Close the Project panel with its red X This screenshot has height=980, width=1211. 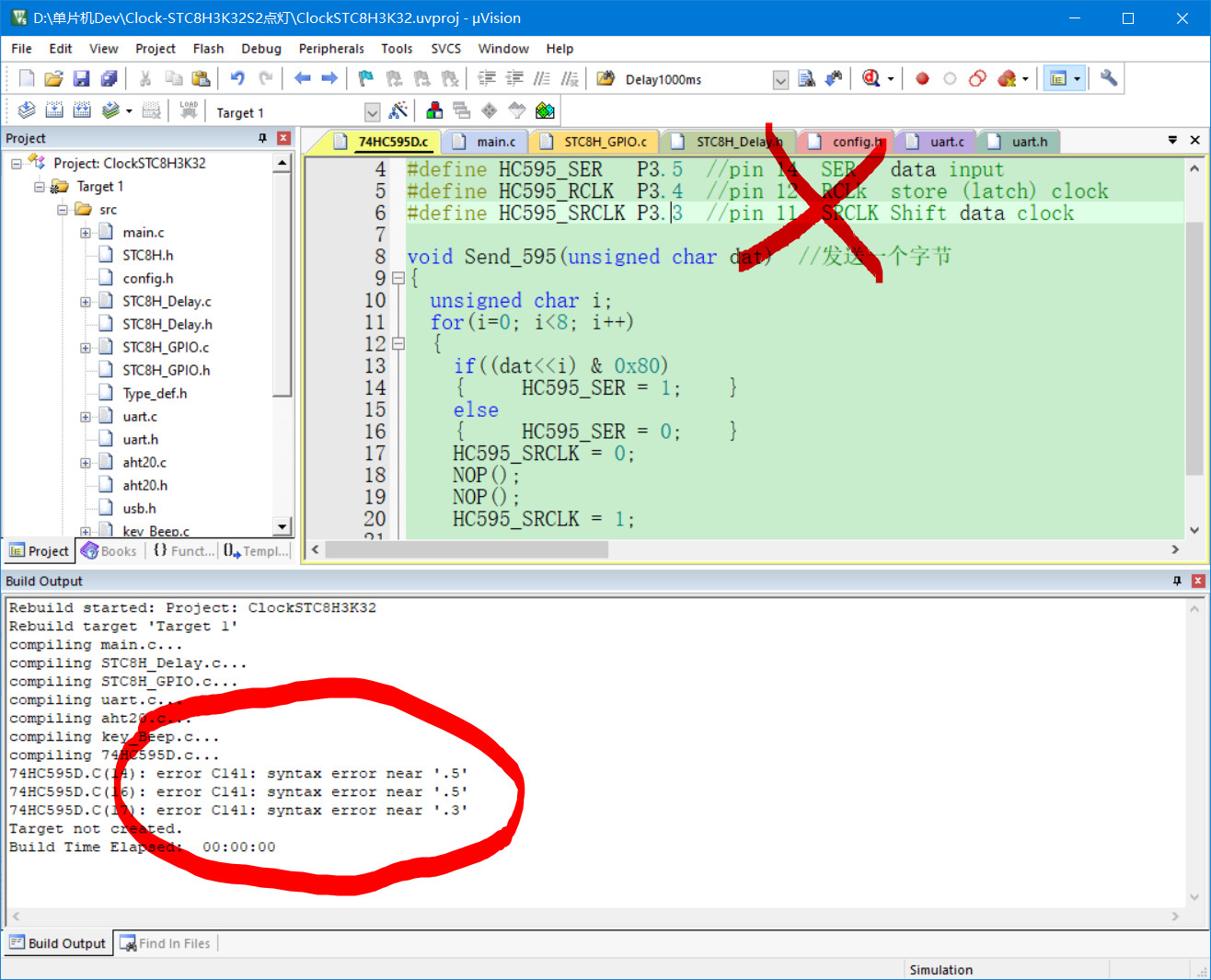coord(283,138)
